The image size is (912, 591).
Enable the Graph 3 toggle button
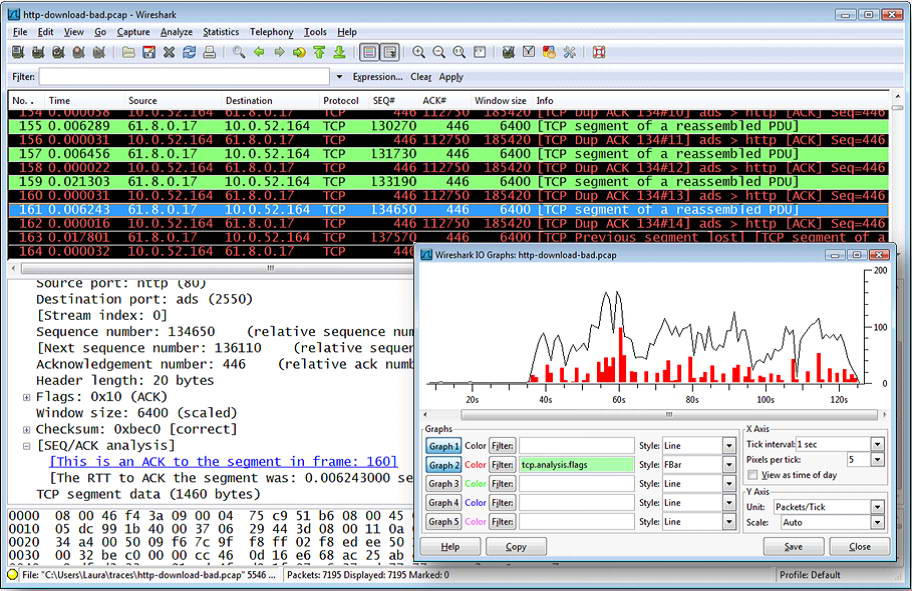coord(444,484)
